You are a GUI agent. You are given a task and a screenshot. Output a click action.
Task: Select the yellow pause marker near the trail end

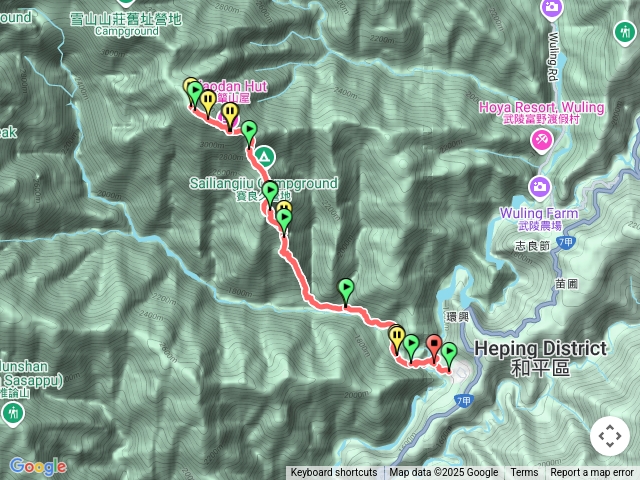pyautogui.click(x=397, y=340)
